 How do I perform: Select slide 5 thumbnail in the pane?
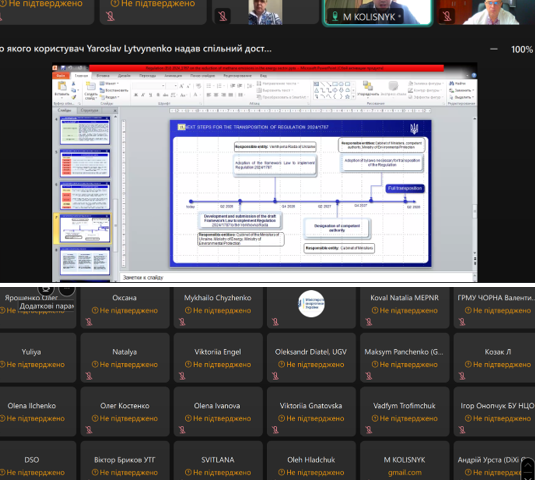pos(85,163)
